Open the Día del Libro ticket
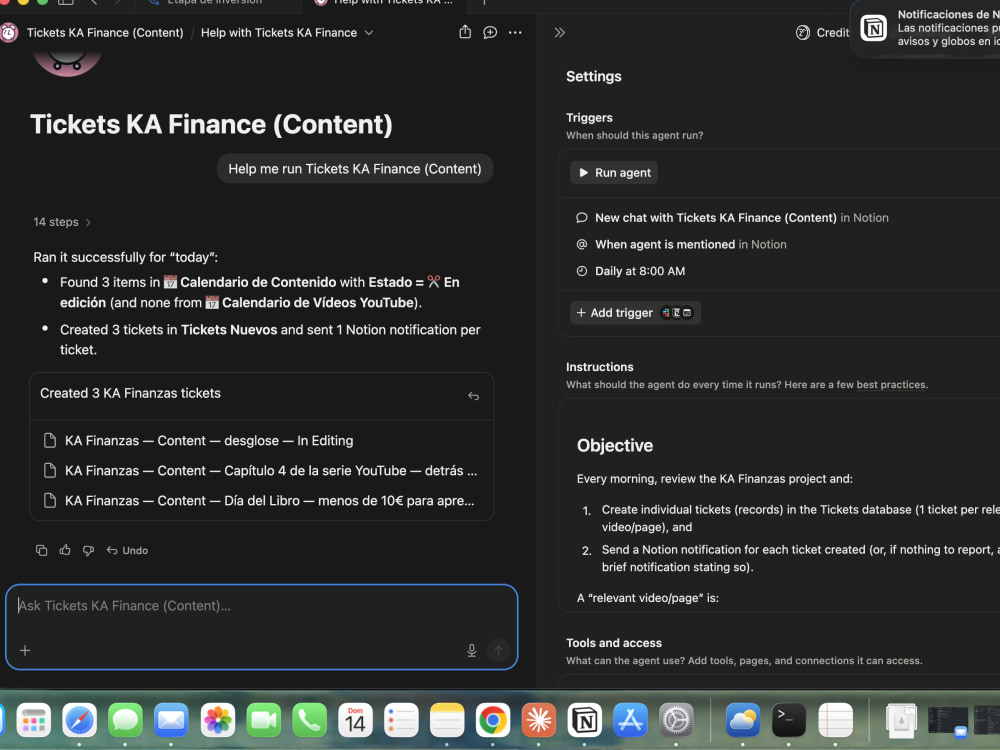Viewport: 1000px width, 750px height. point(261,501)
